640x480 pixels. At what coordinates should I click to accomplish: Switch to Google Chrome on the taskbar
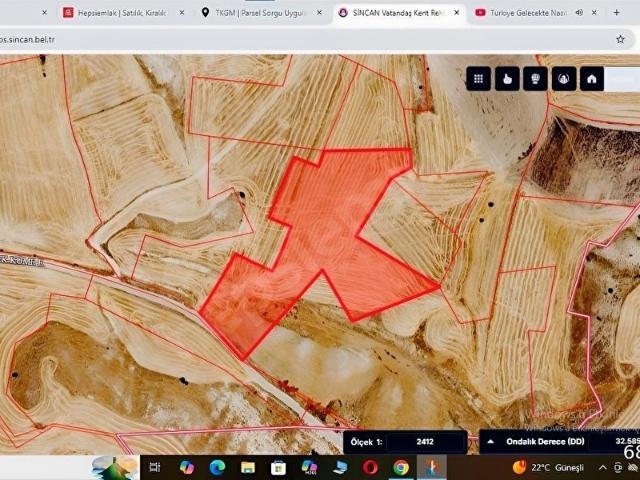tap(401, 467)
